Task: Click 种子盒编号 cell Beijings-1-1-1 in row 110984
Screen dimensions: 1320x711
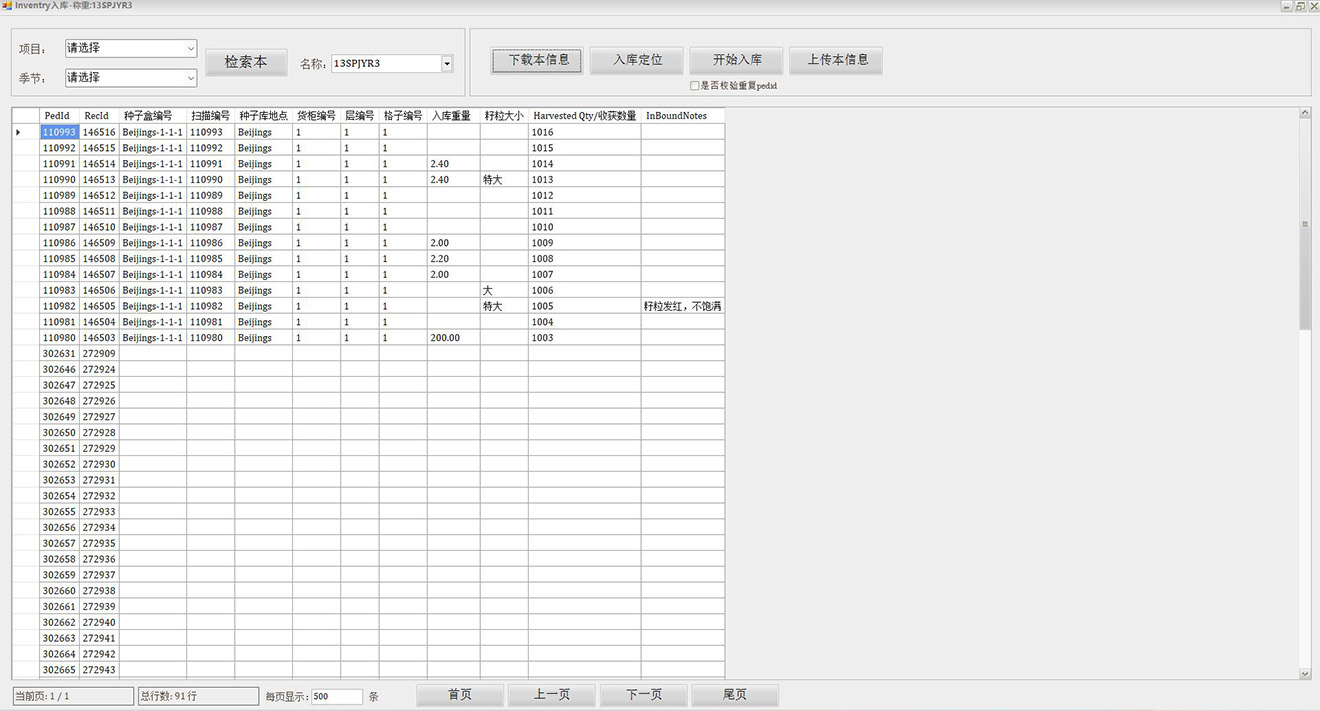Action: 153,274
